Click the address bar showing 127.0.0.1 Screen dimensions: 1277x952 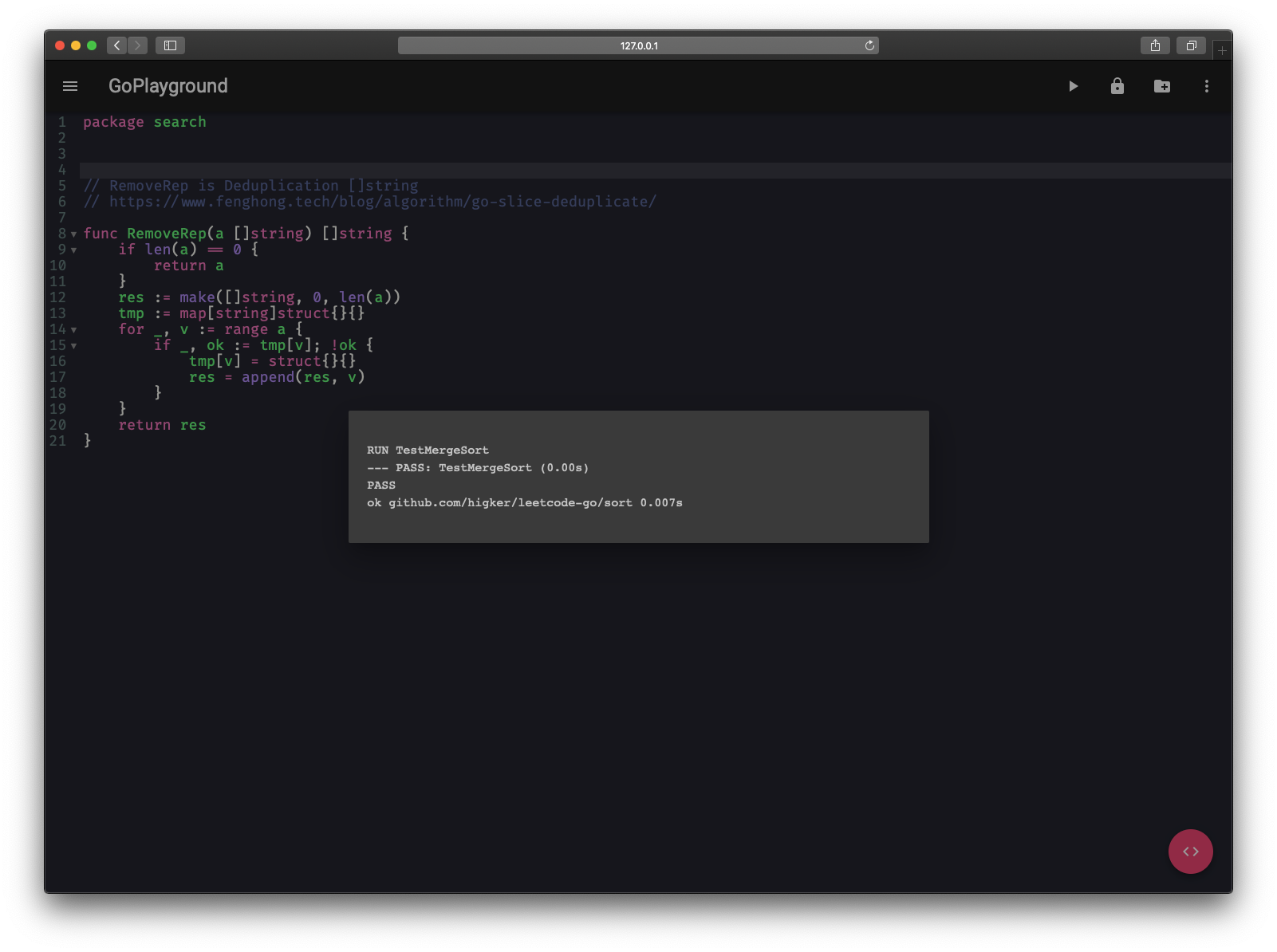click(638, 45)
